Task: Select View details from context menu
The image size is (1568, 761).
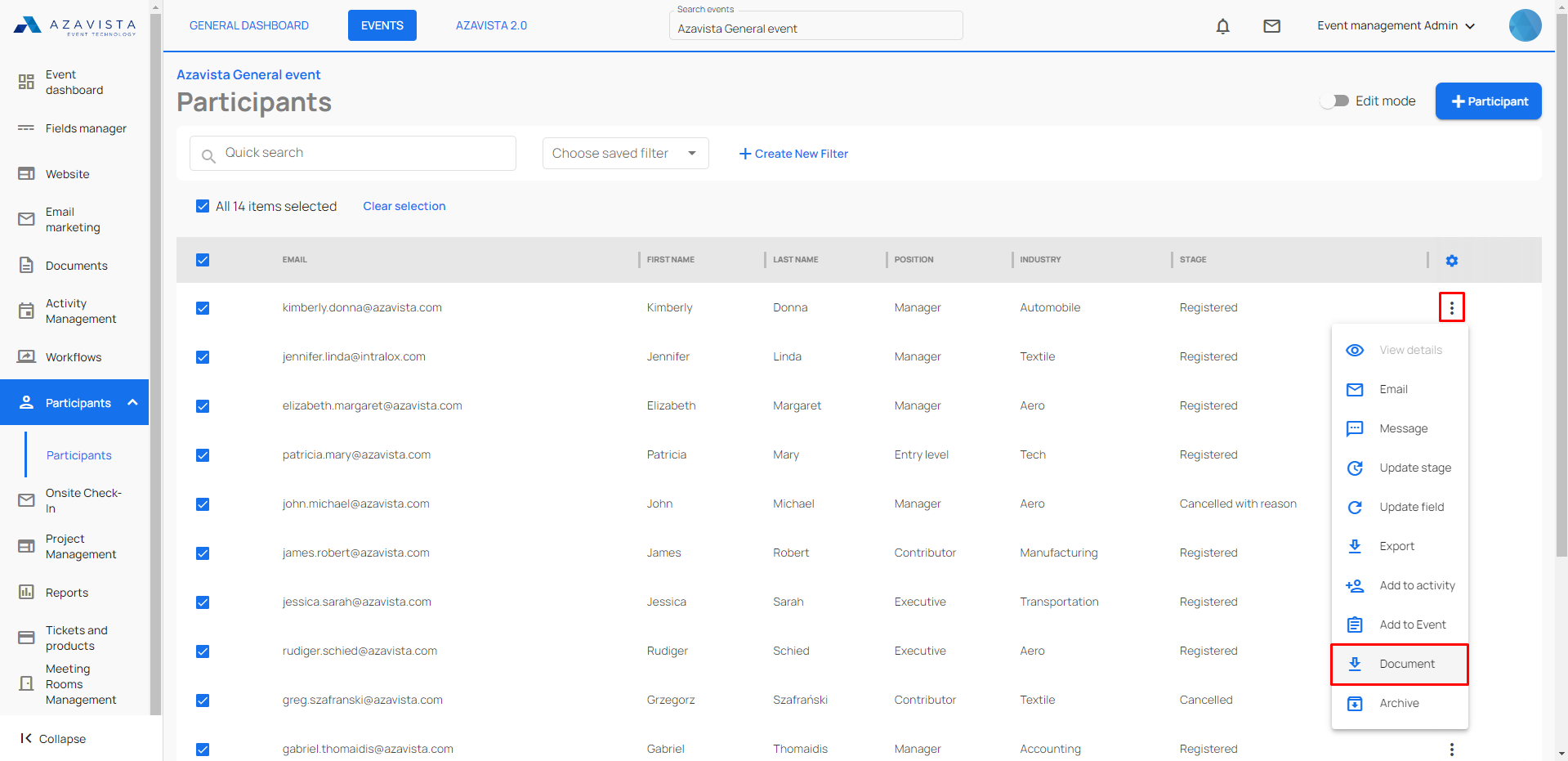Action: click(1400, 350)
